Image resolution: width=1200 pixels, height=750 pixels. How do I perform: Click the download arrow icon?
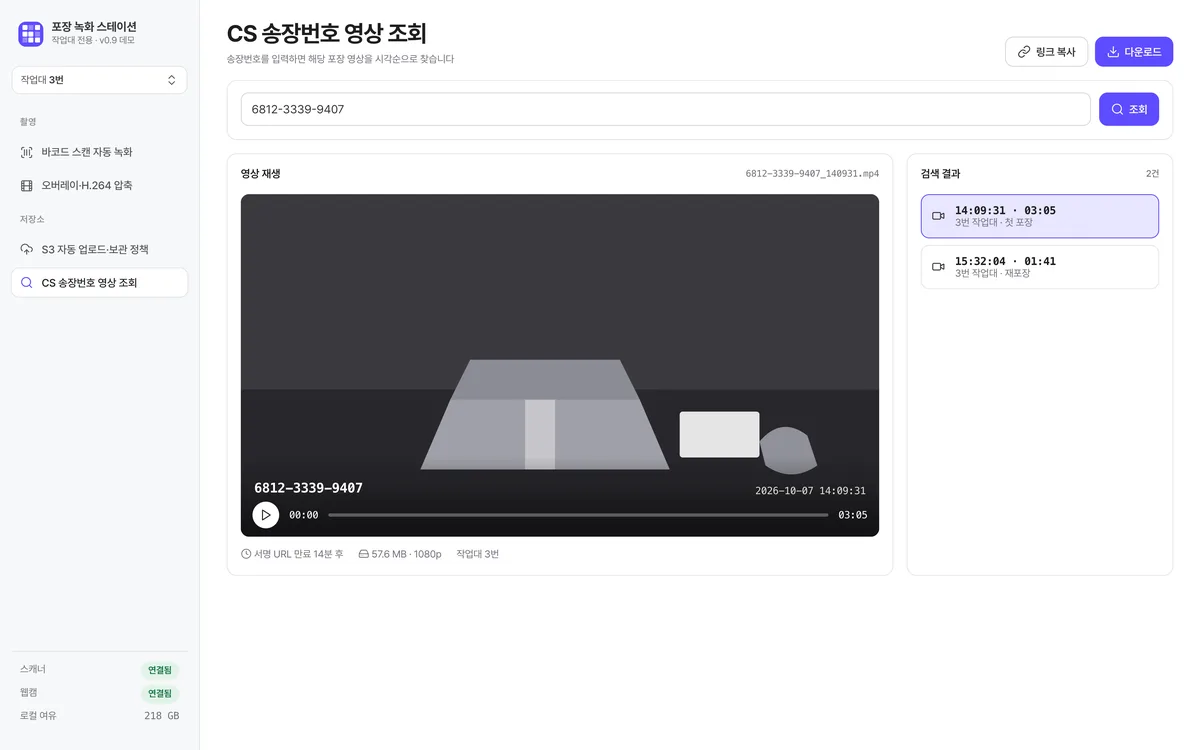click(x=1113, y=52)
